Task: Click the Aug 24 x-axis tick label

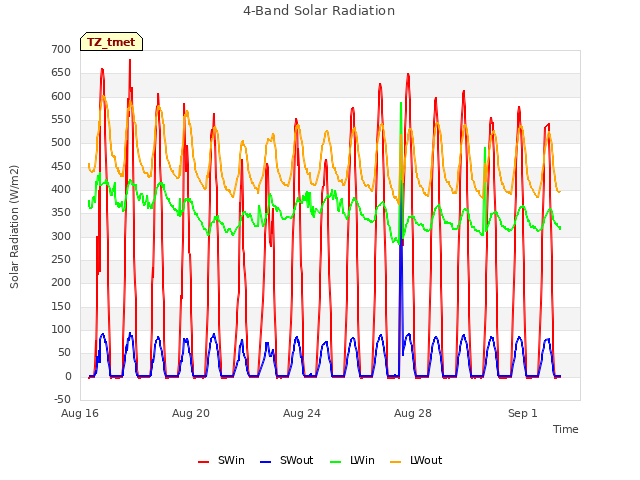Action: [302, 413]
